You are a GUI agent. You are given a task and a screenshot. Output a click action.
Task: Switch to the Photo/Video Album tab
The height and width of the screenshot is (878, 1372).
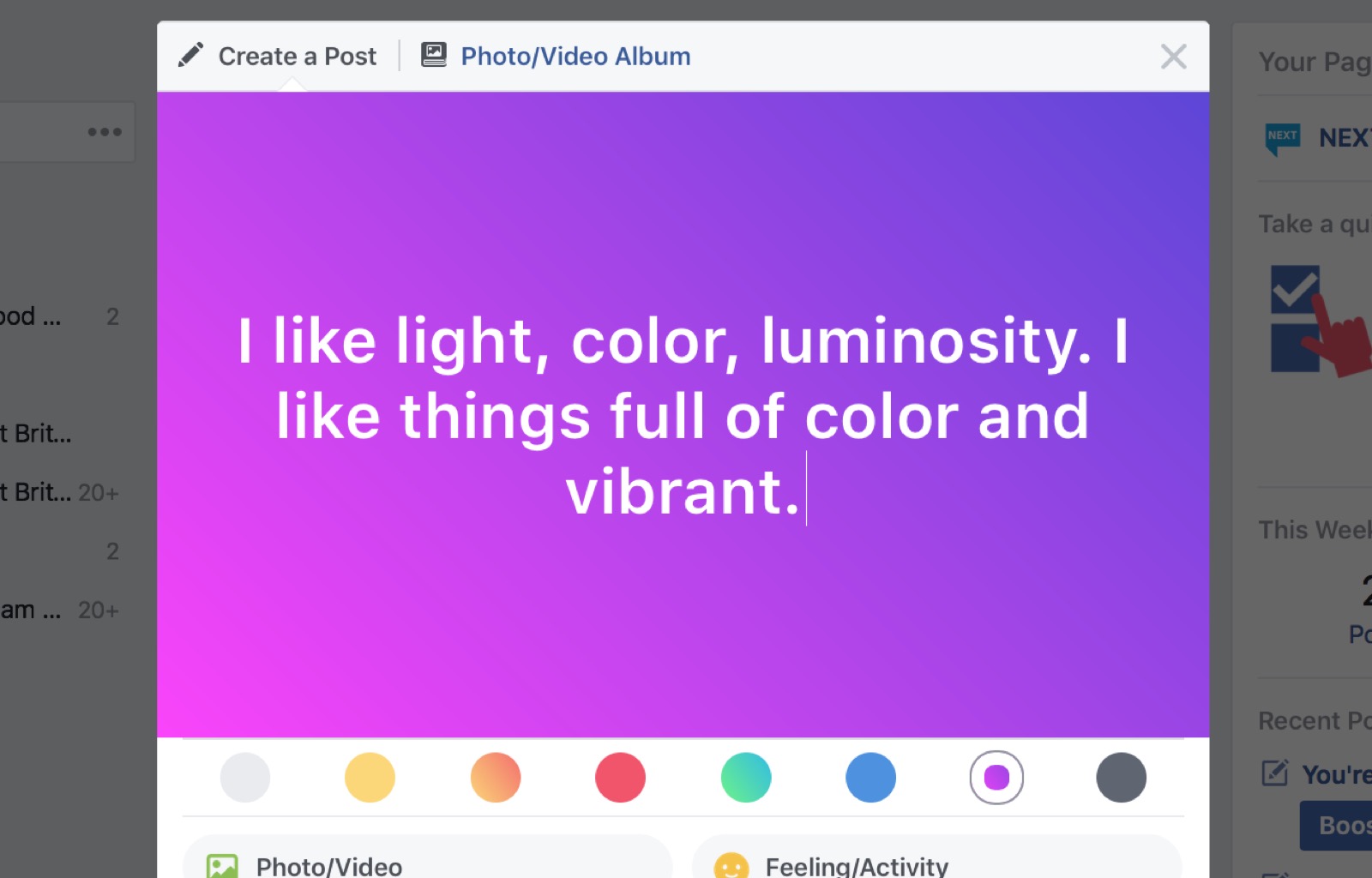click(x=575, y=57)
